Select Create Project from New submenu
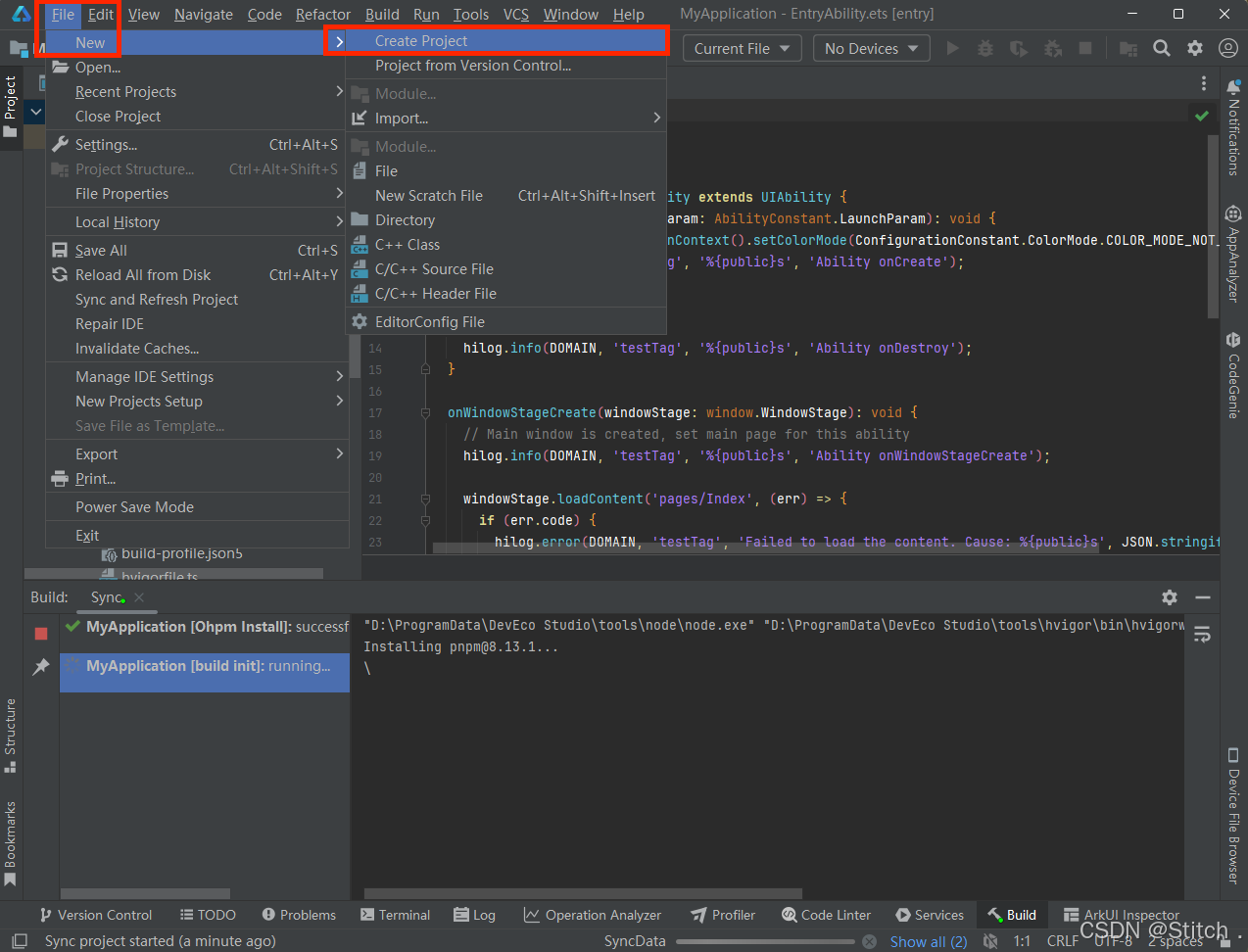Viewport: 1248px width, 952px height. click(421, 41)
